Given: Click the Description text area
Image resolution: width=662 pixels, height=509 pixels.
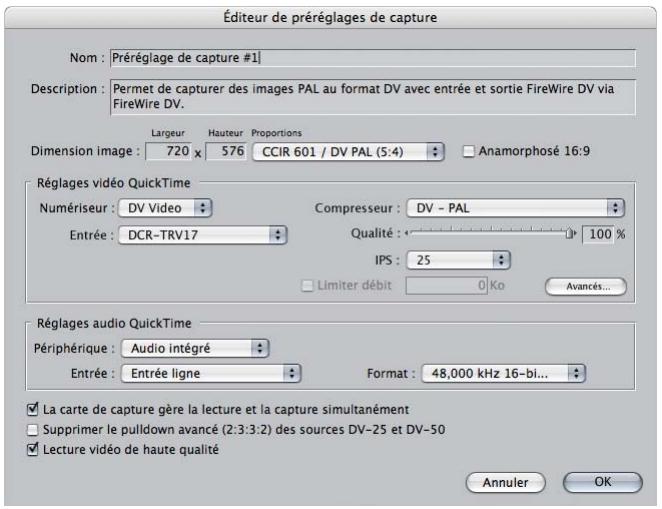Looking at the screenshot, I should [x=373, y=97].
